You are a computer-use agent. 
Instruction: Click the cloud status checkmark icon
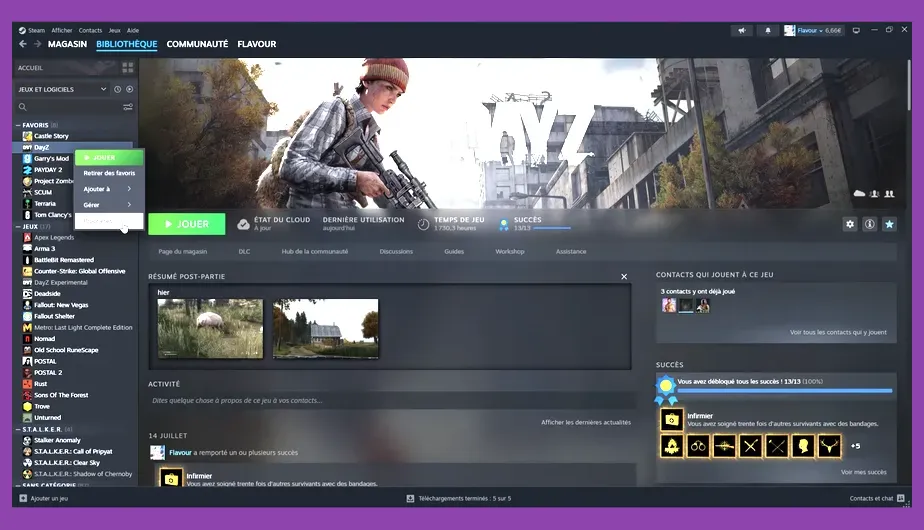point(243,225)
